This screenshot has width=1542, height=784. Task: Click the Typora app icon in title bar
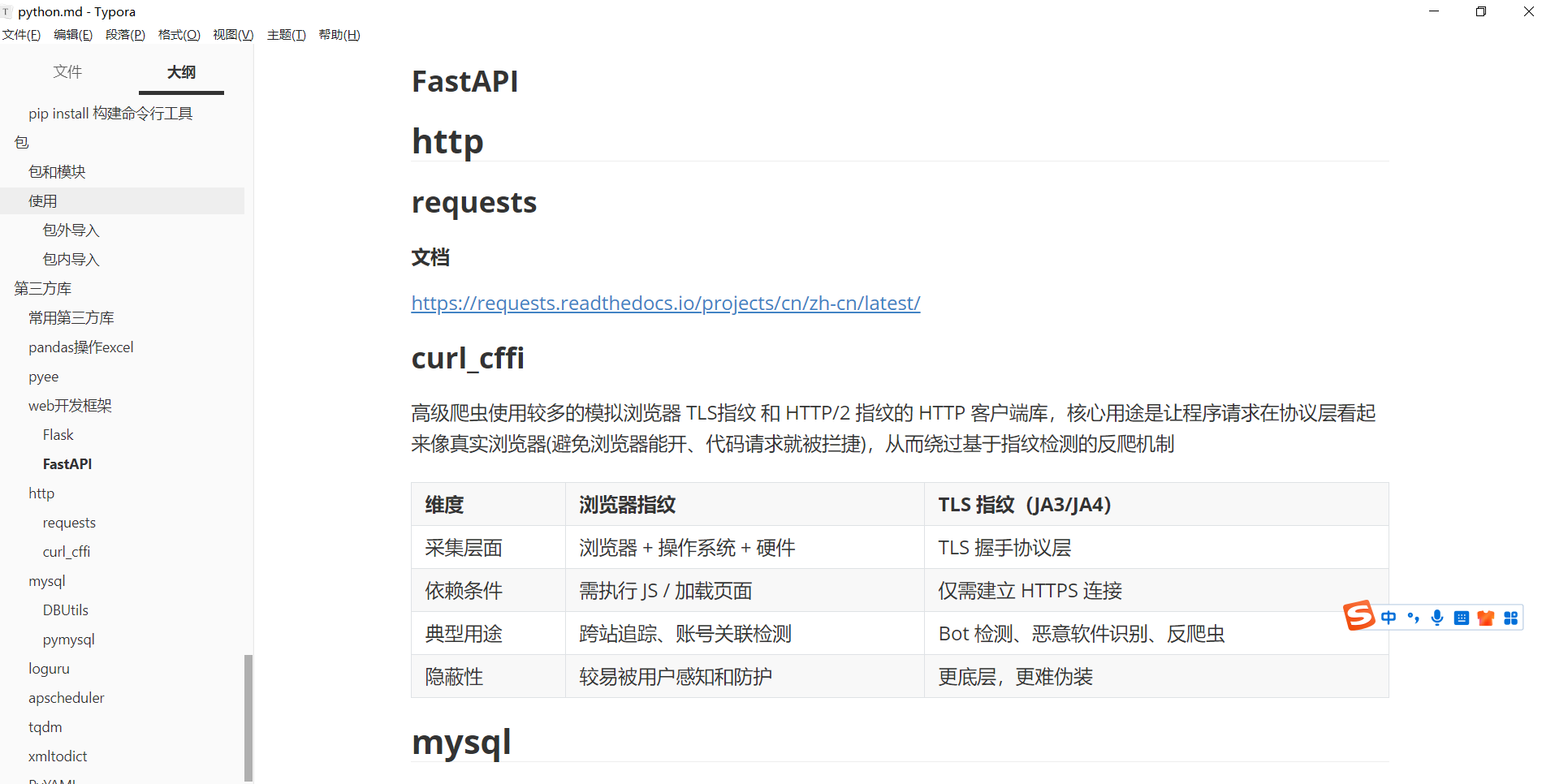6,12
